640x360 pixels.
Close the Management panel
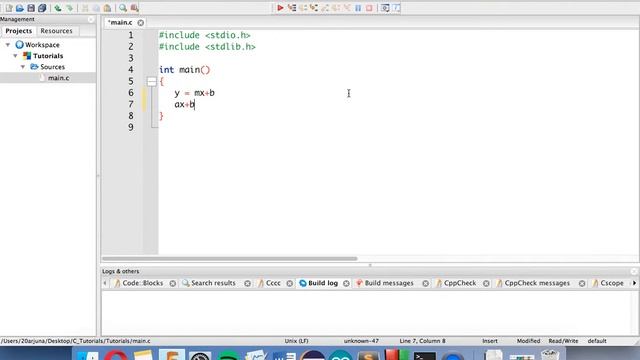pyautogui.click(x=91, y=19)
